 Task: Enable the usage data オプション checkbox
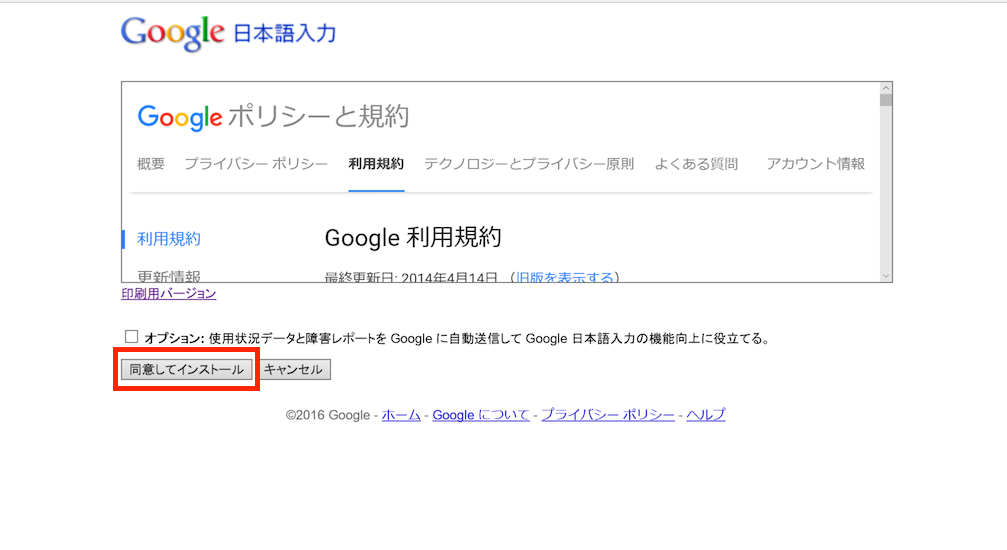131,337
